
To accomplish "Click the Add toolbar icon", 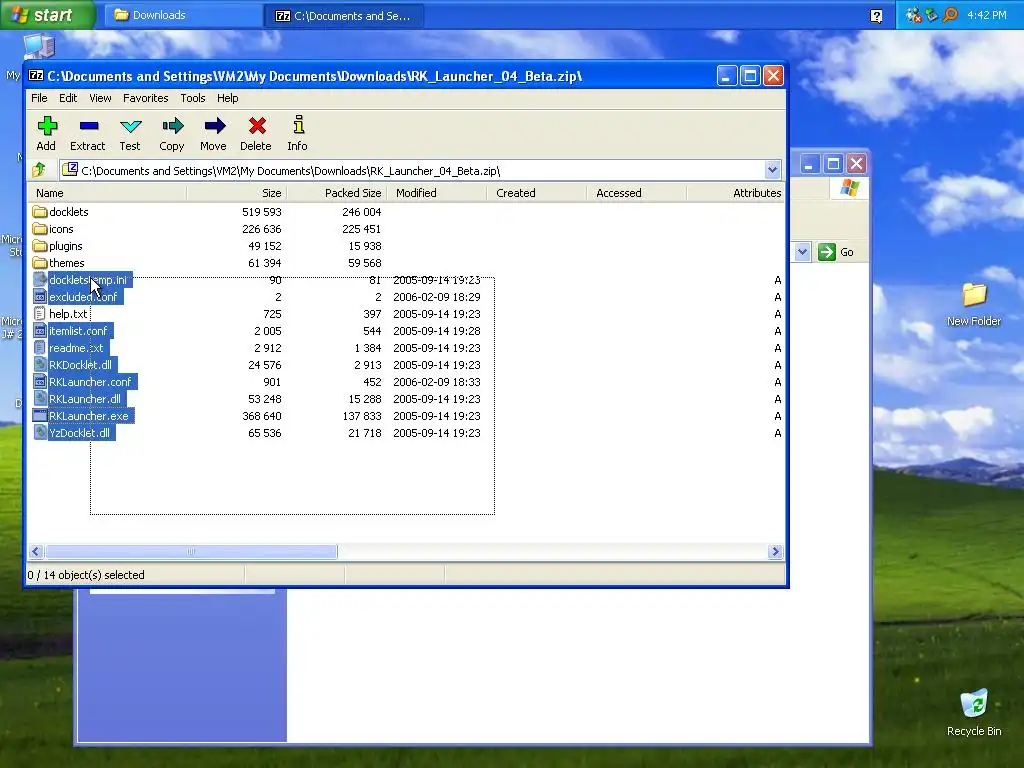I will pyautogui.click(x=47, y=125).
